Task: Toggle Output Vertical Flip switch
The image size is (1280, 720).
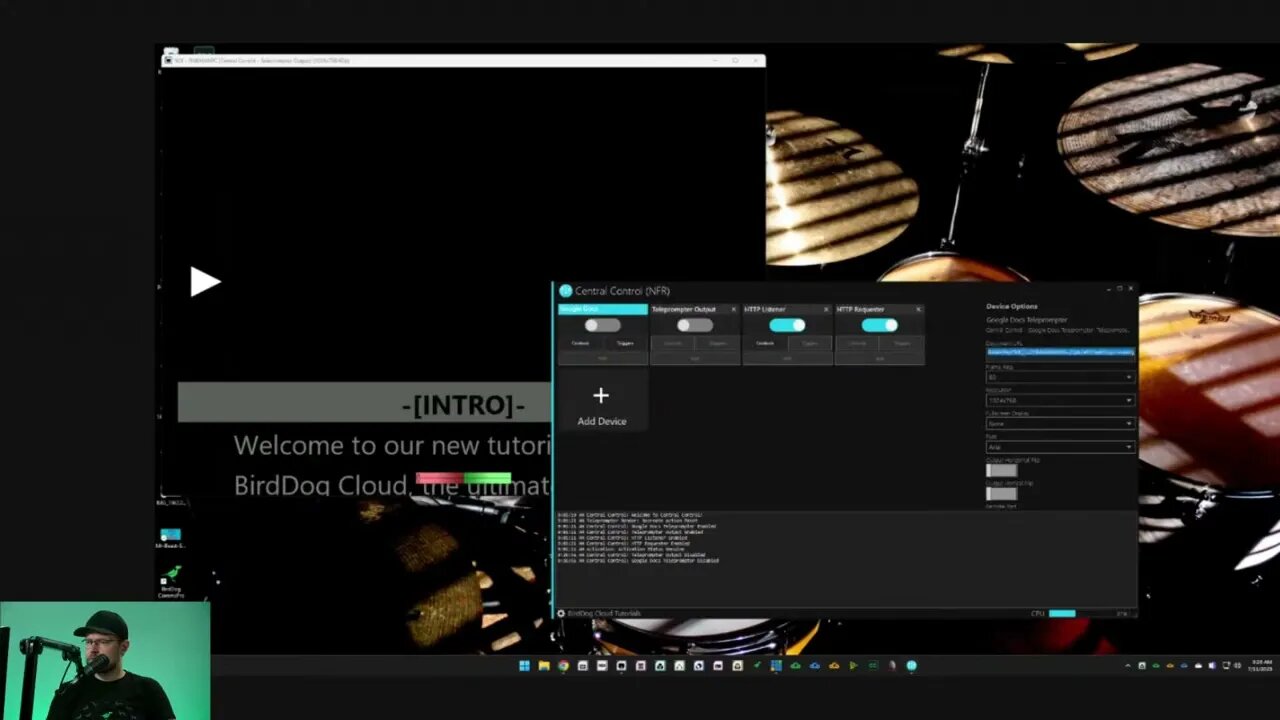Action: click(x=1001, y=493)
